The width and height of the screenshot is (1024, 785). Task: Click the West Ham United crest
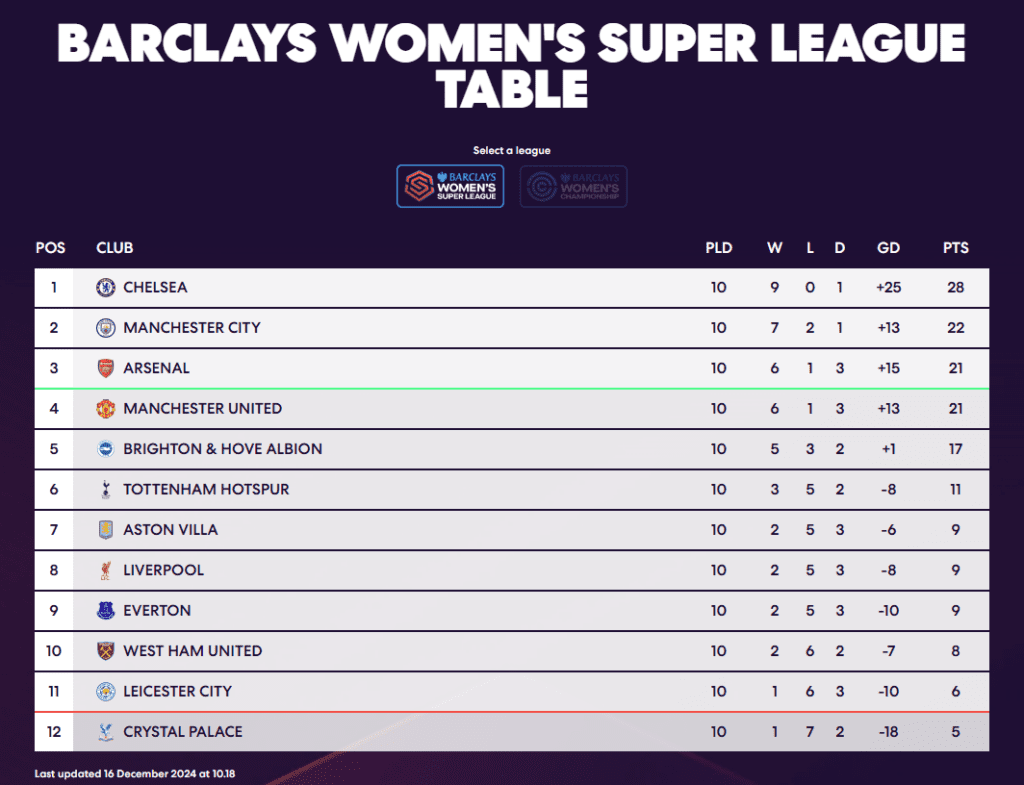(x=105, y=651)
